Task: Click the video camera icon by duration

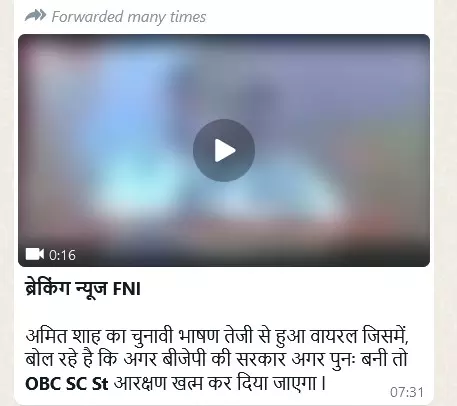Action: tap(35, 254)
